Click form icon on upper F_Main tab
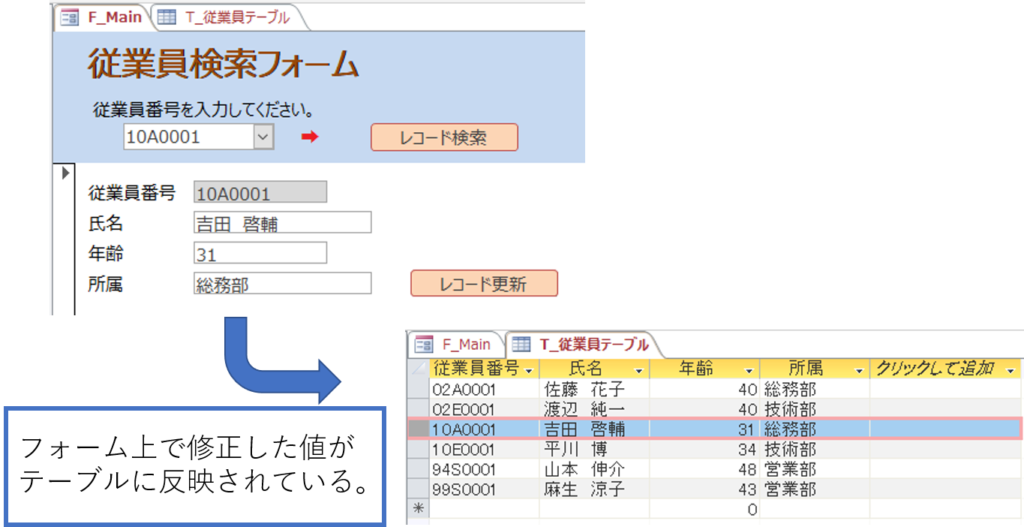Image resolution: width=1024 pixels, height=527 pixels. pos(70,18)
